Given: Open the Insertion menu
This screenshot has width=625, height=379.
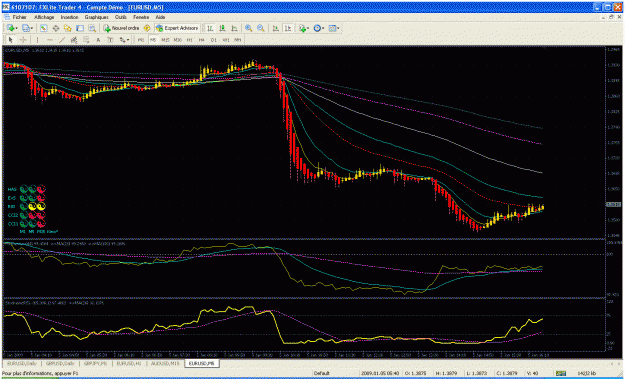Looking at the screenshot, I should coord(69,18).
